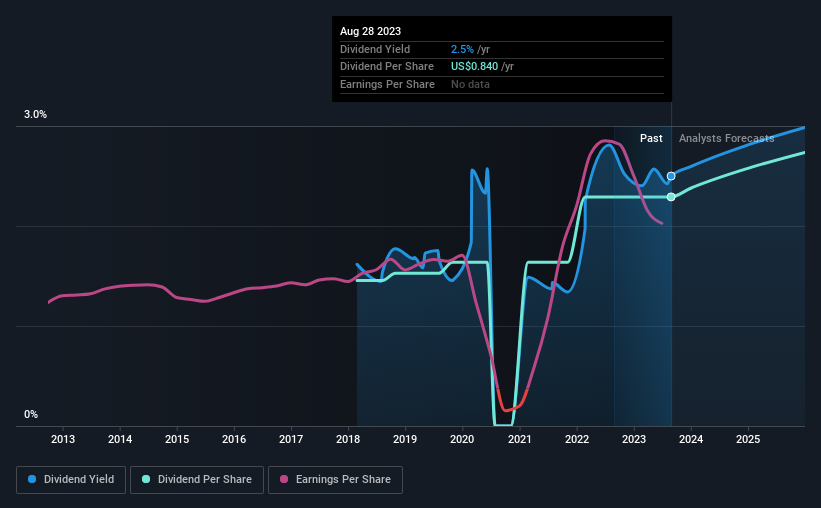
Task: Select the 2023 year axis label
Action: point(634,439)
